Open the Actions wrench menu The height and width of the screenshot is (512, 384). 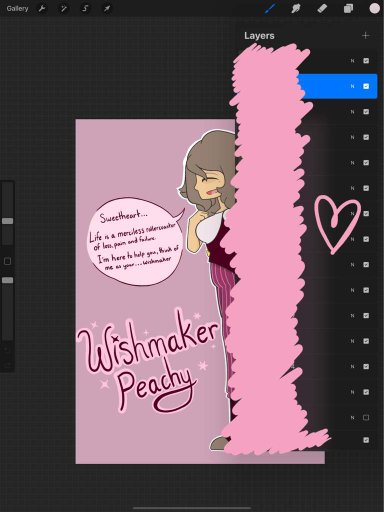42,9
